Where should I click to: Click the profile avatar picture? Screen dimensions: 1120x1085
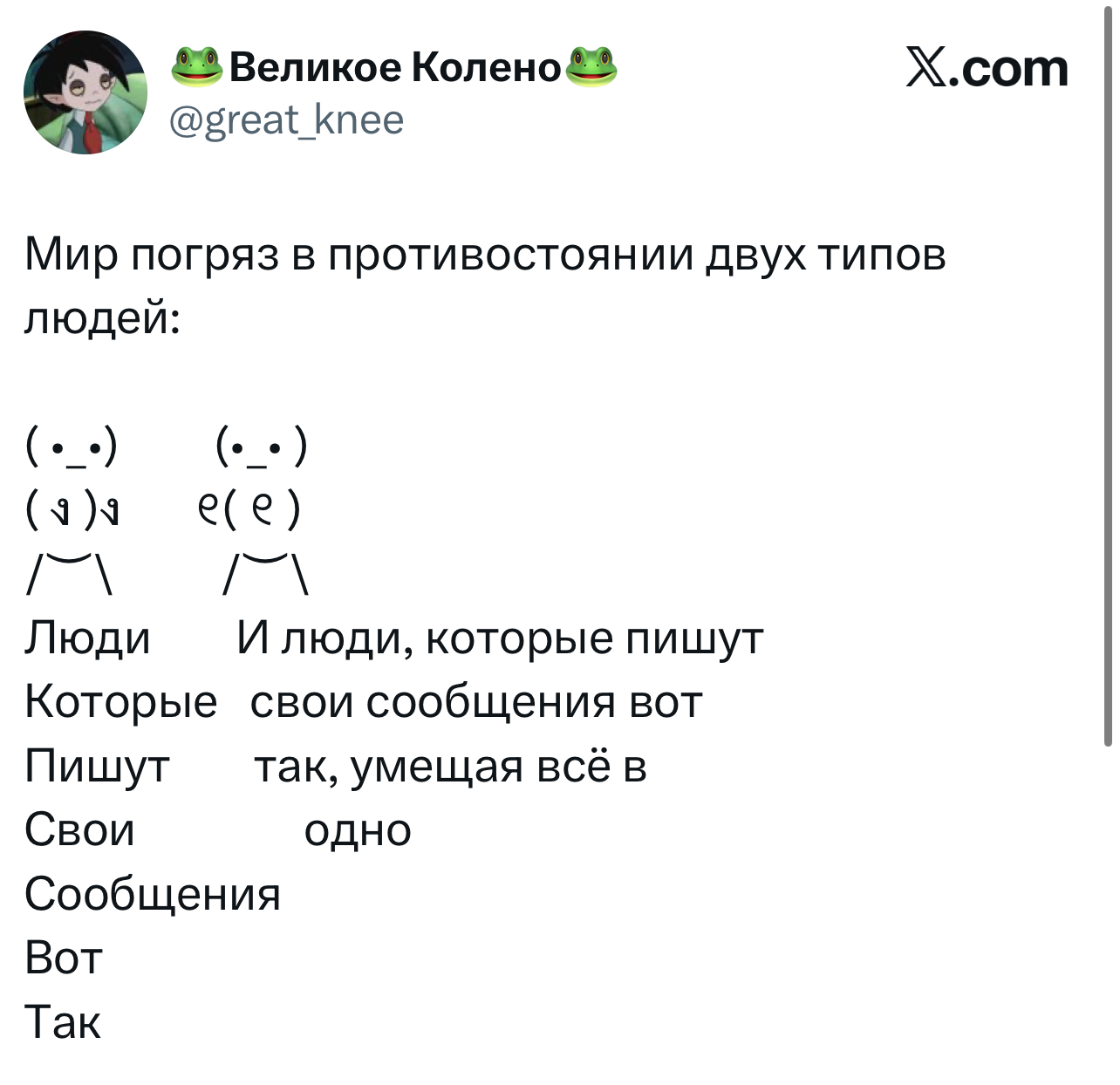click(x=85, y=92)
